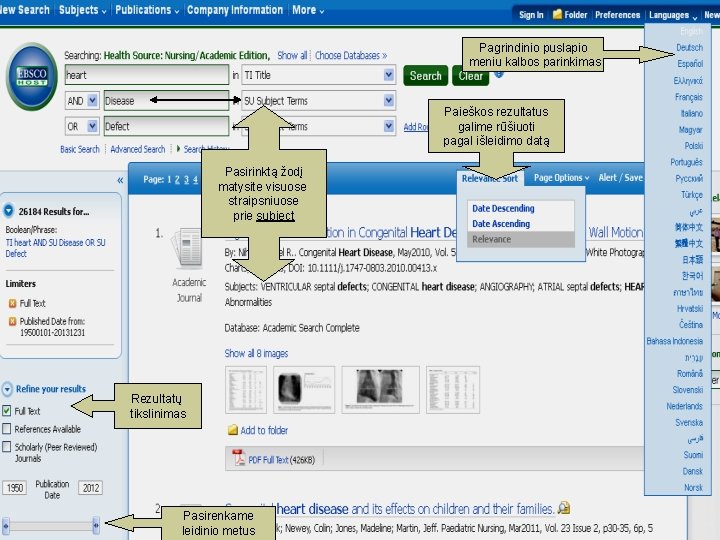Screen dimensions: 720x540
Task: Expand the Page Options dropdown
Action: pyautogui.click(x=561, y=178)
